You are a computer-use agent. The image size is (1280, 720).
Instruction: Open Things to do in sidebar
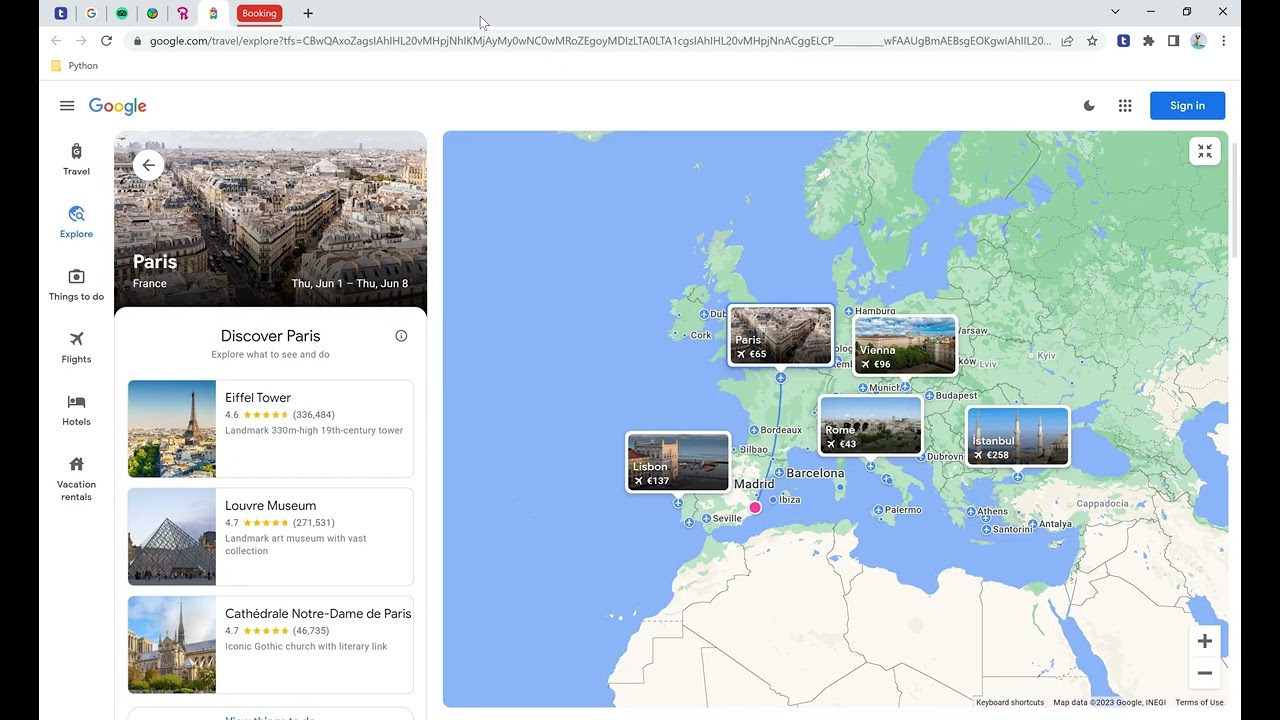coord(76,285)
